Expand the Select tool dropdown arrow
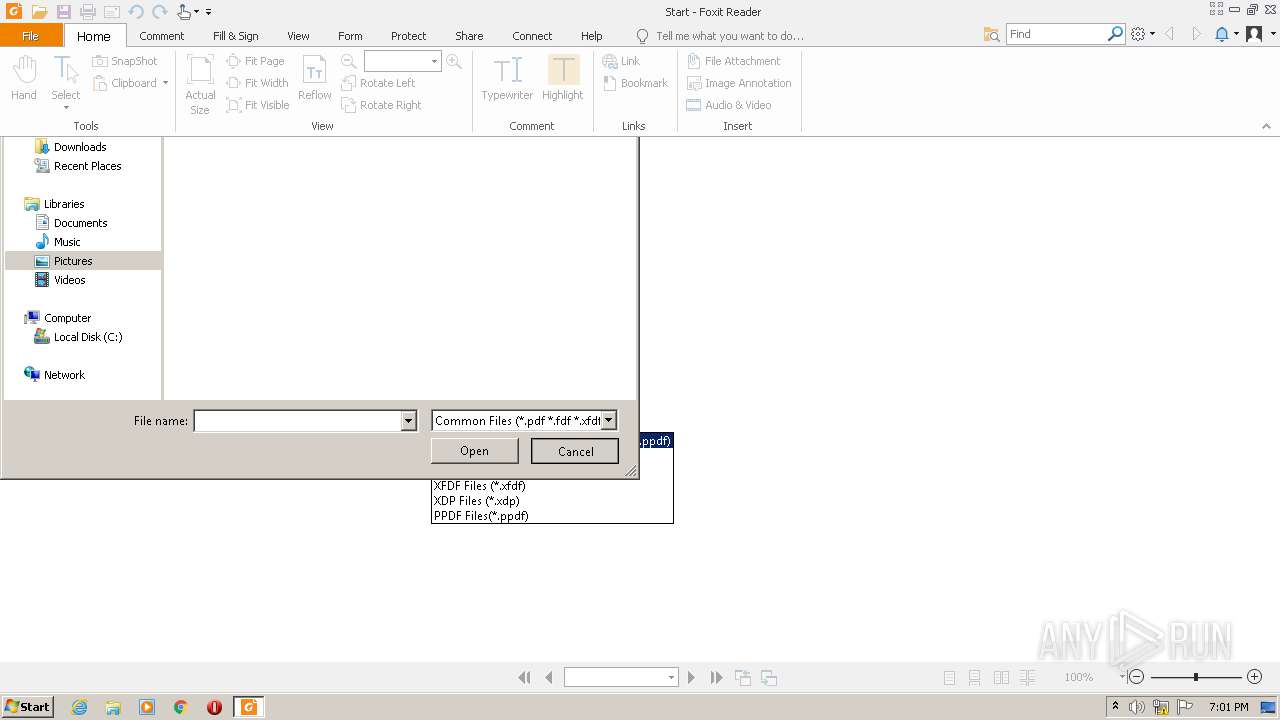 (66, 108)
